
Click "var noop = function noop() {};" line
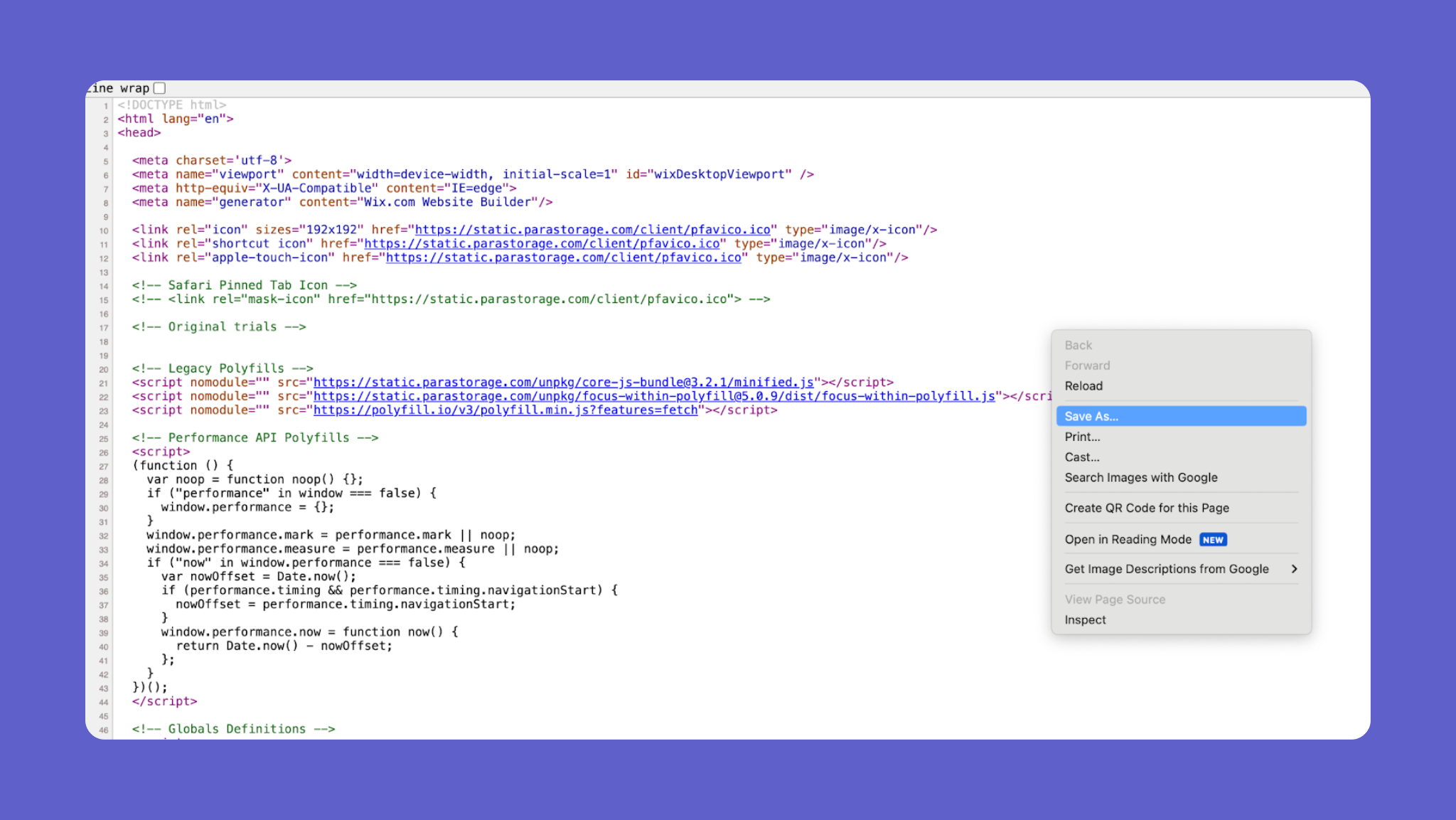point(255,479)
